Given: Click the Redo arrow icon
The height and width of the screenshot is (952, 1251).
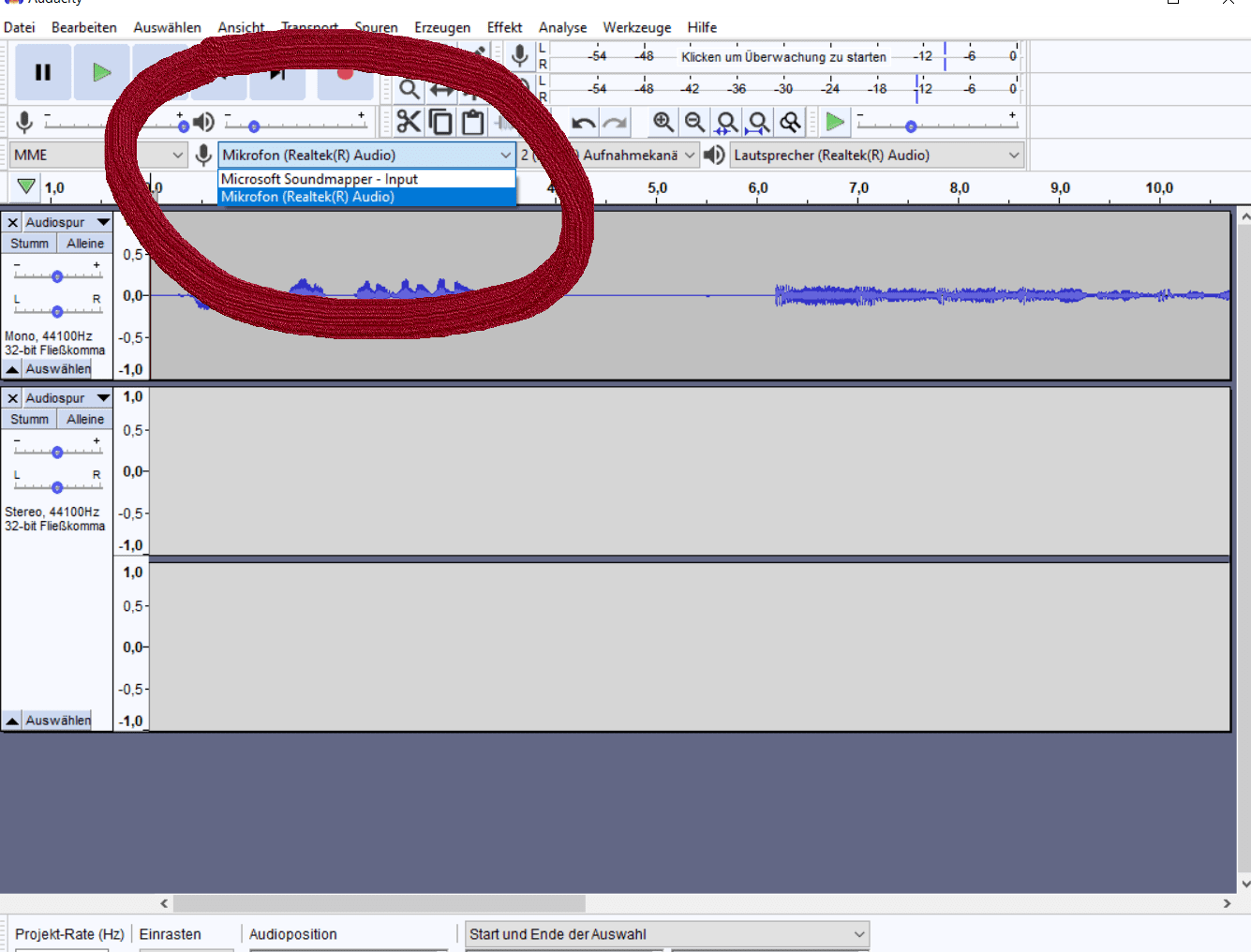Looking at the screenshot, I should 615,123.
